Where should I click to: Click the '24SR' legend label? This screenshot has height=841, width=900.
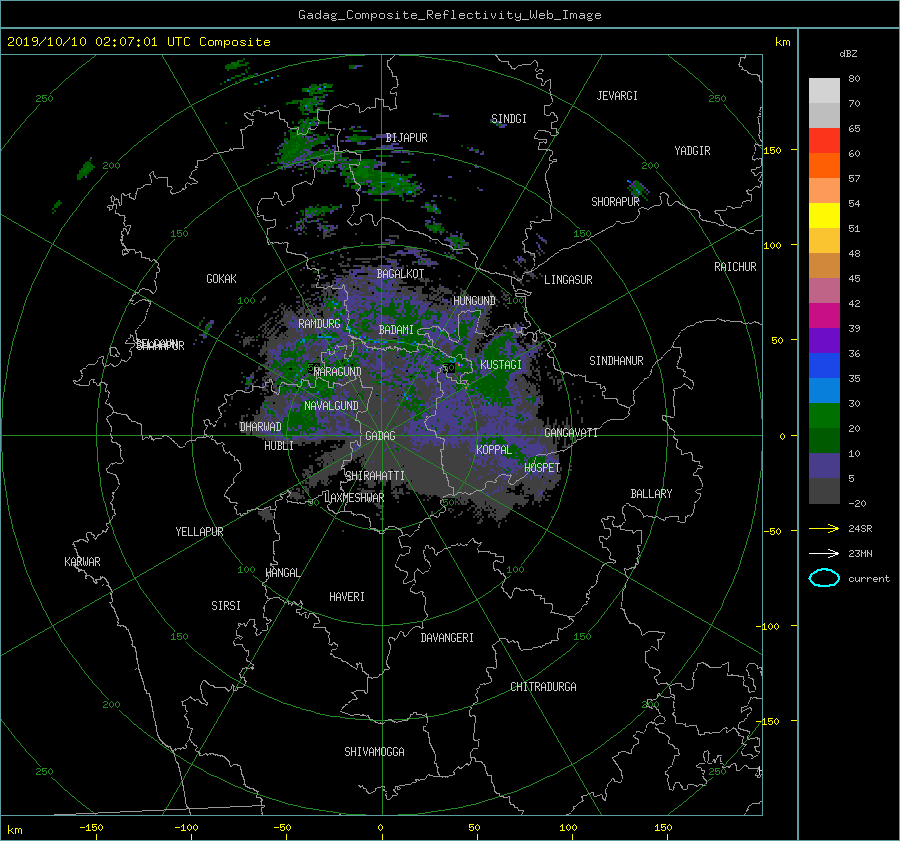tap(860, 528)
